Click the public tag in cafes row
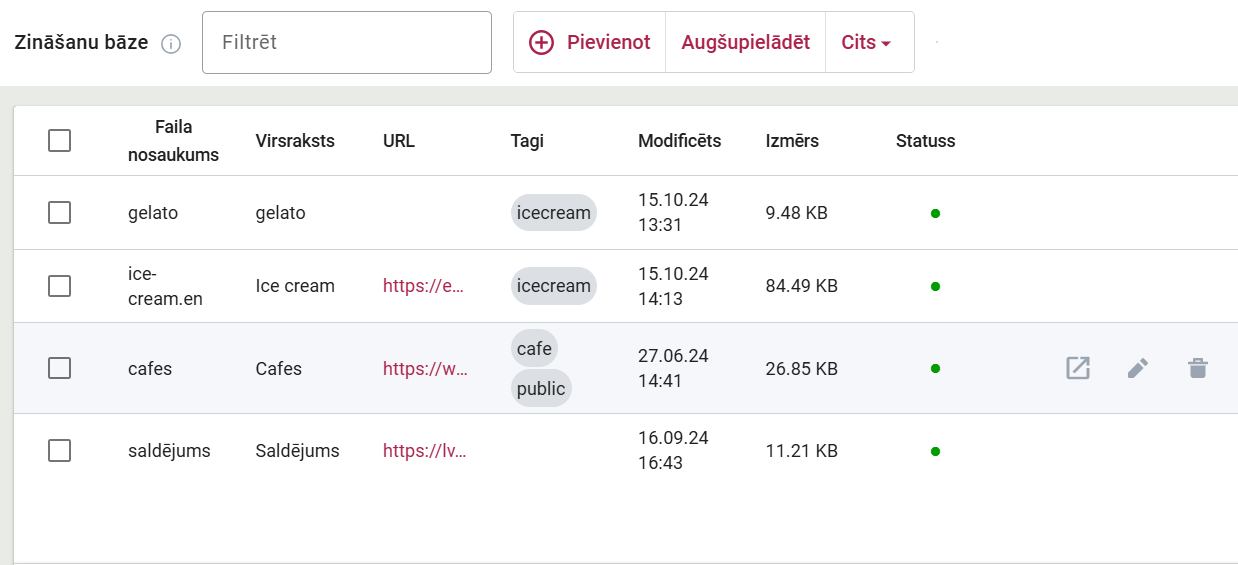Image resolution: width=1238 pixels, height=565 pixels. coord(541,388)
